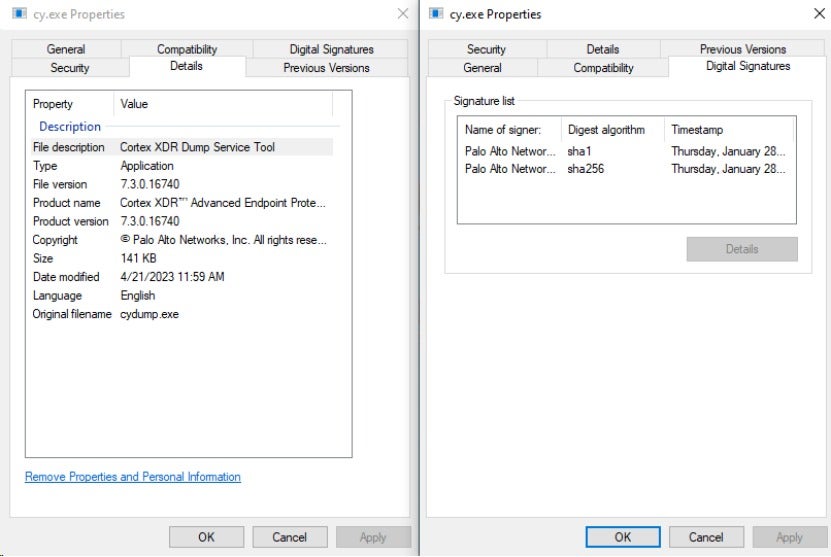Select File description row
This screenshot has height=557, width=831.
pyautogui.click(x=180, y=147)
